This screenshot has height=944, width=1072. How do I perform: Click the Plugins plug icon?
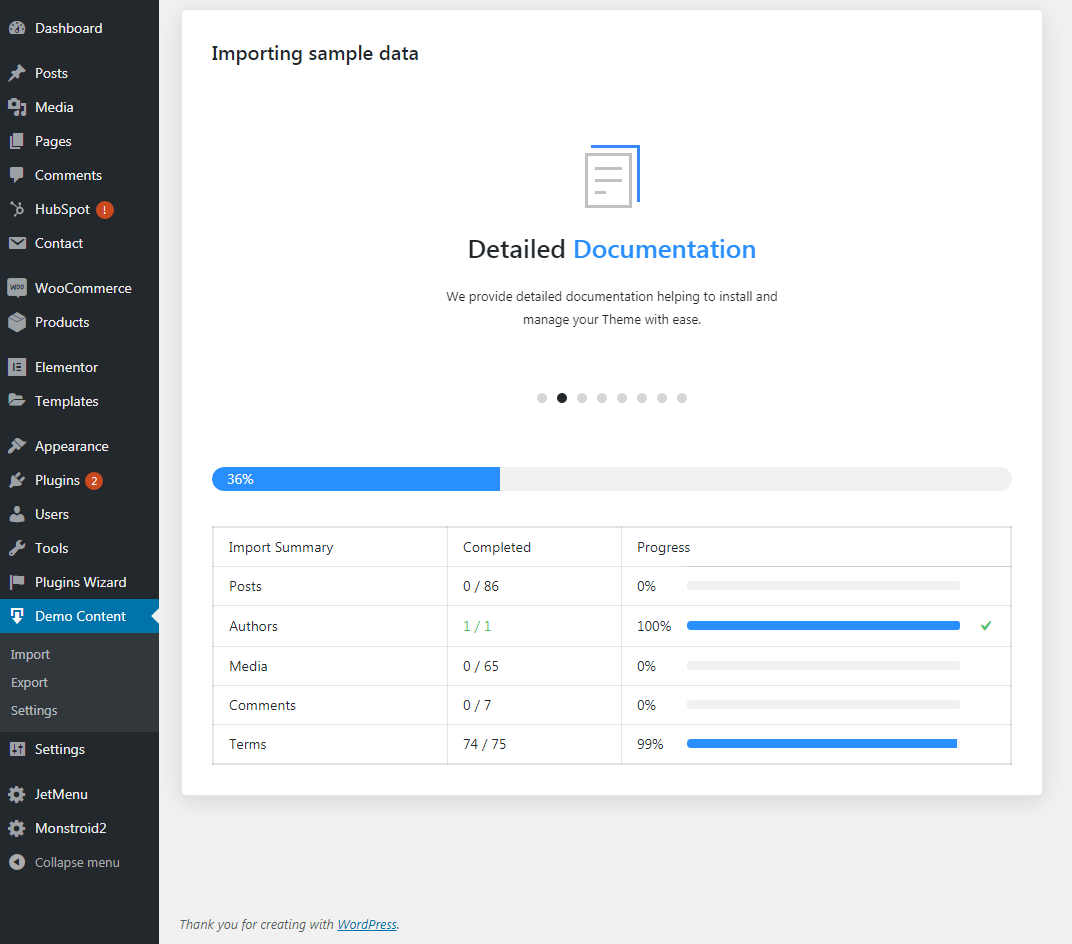pyautogui.click(x=17, y=480)
